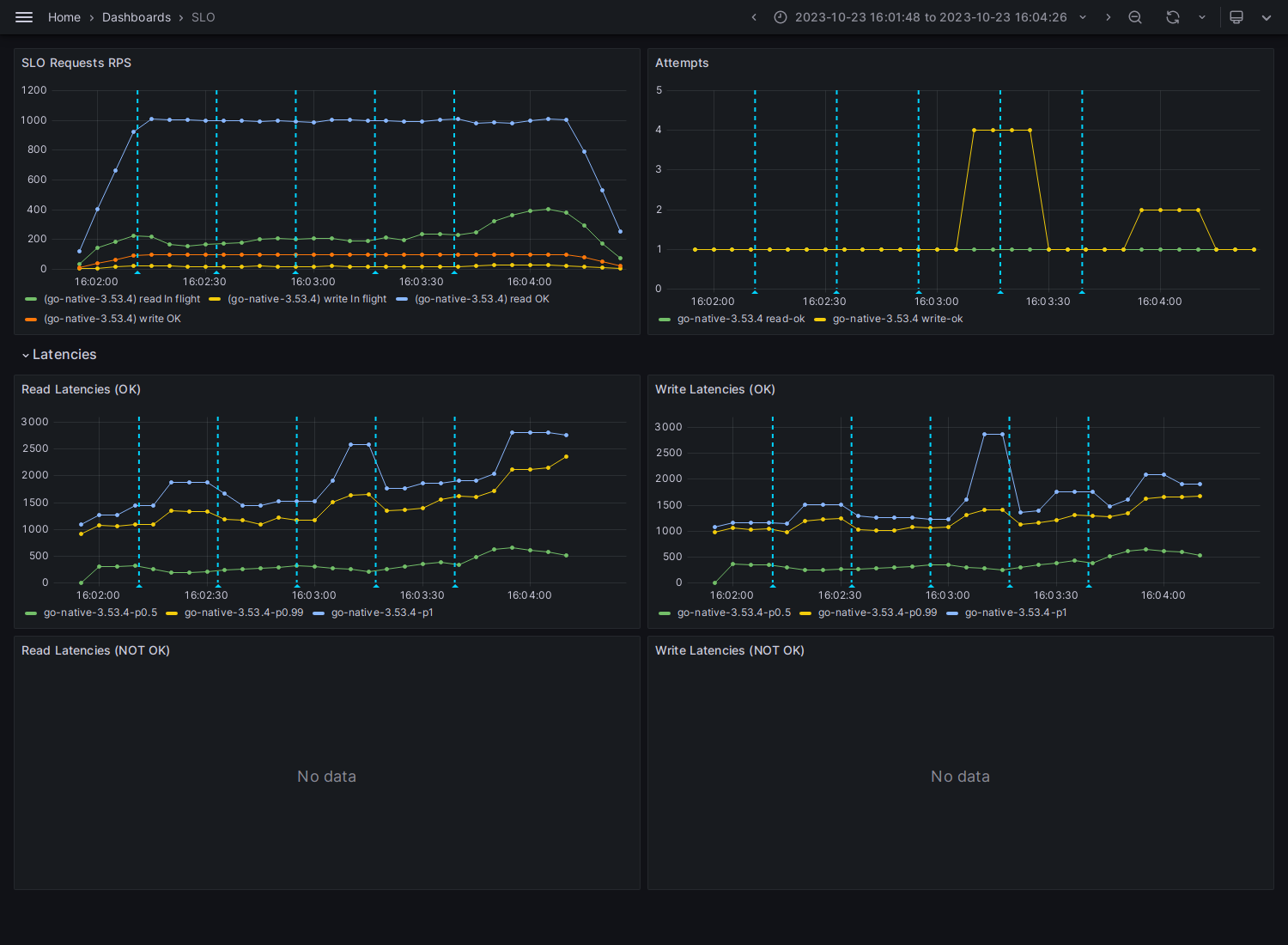Open the hamburger navigation menu

pyautogui.click(x=24, y=17)
